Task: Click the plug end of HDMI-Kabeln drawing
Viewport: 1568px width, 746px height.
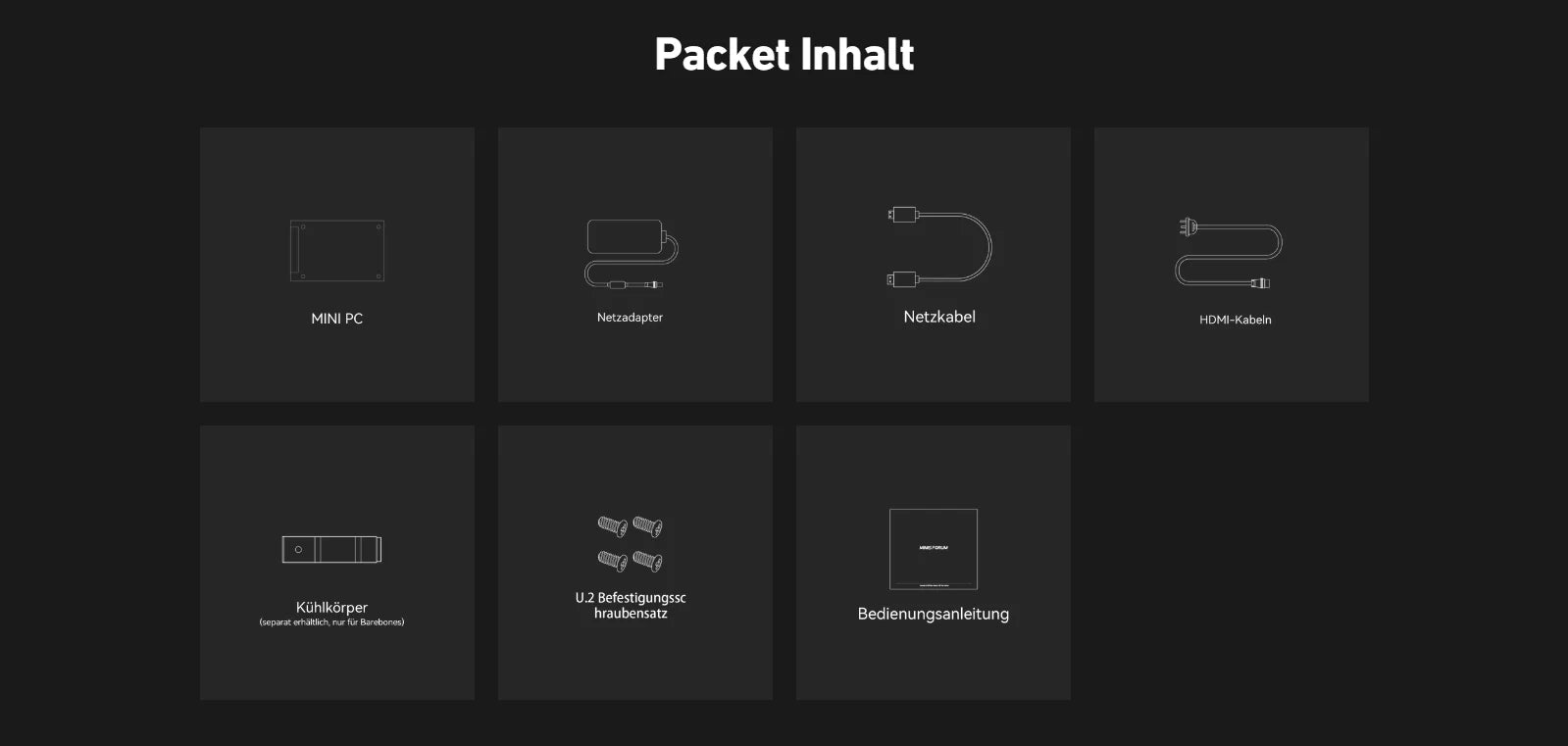Action: tap(1189, 227)
